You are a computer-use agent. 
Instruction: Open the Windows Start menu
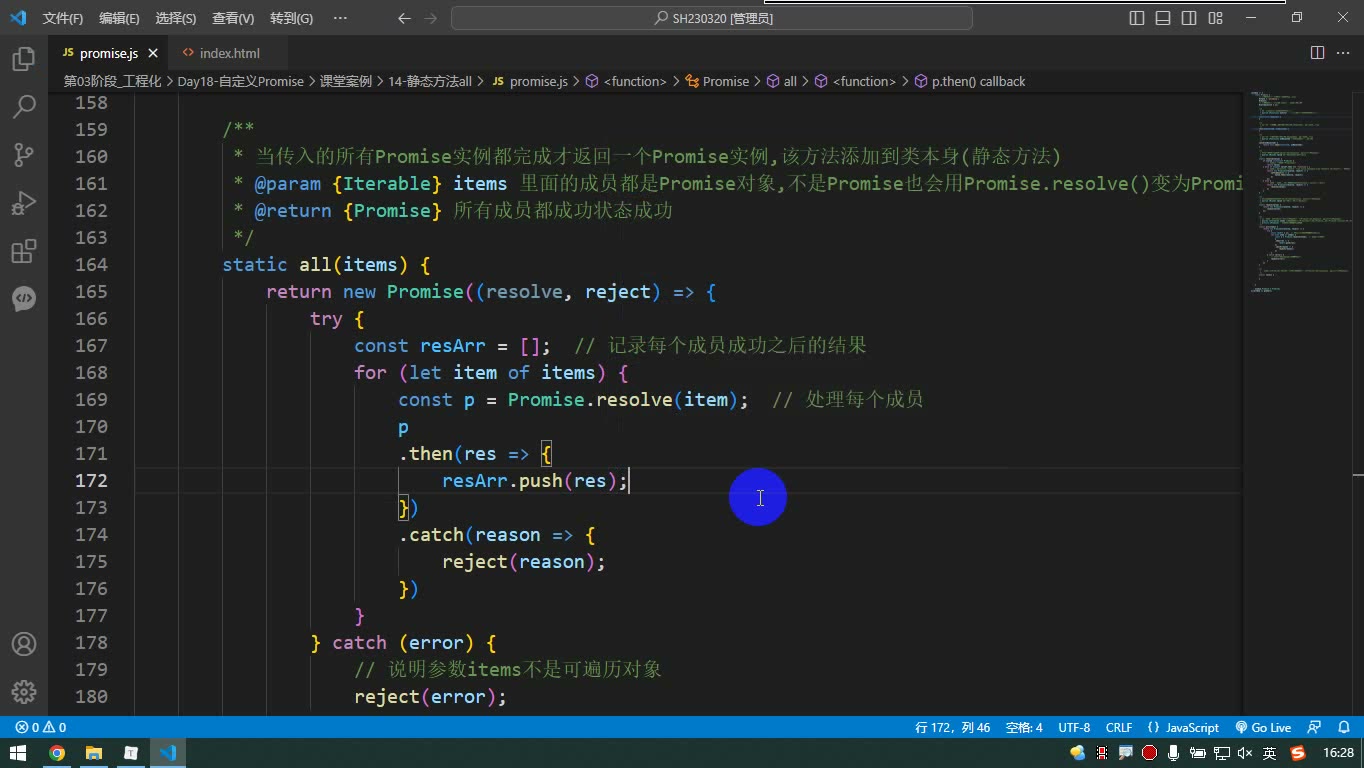coord(18,753)
